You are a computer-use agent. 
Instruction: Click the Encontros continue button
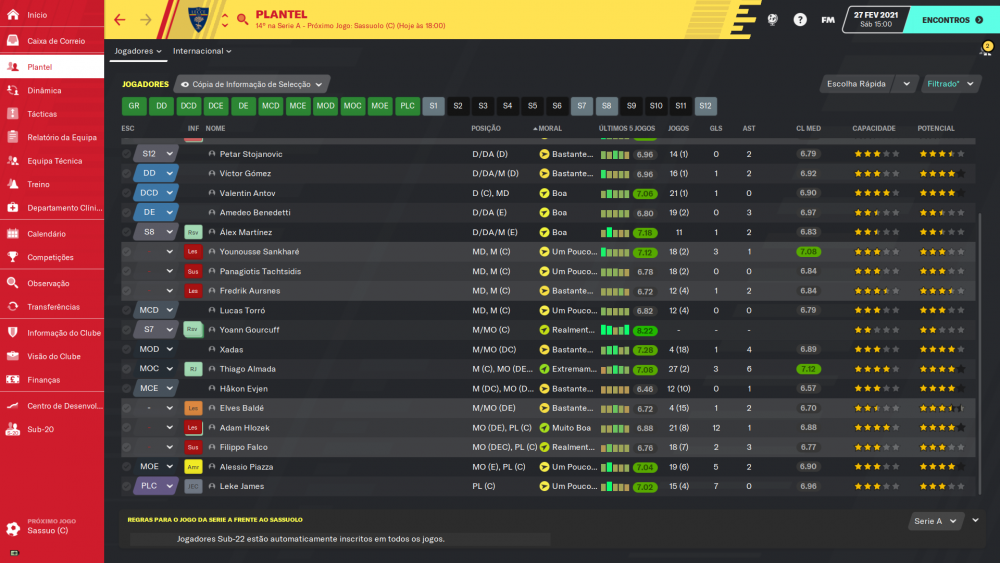click(953, 20)
